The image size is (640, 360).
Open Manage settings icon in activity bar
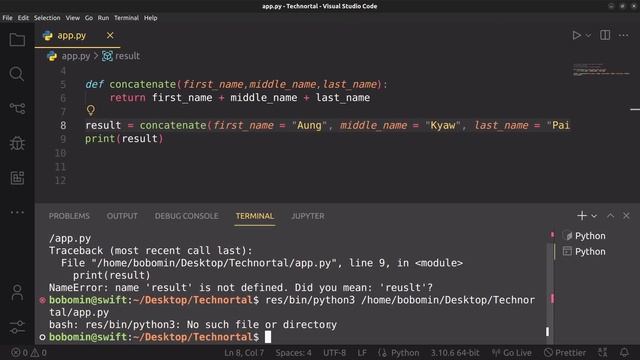[17, 327]
